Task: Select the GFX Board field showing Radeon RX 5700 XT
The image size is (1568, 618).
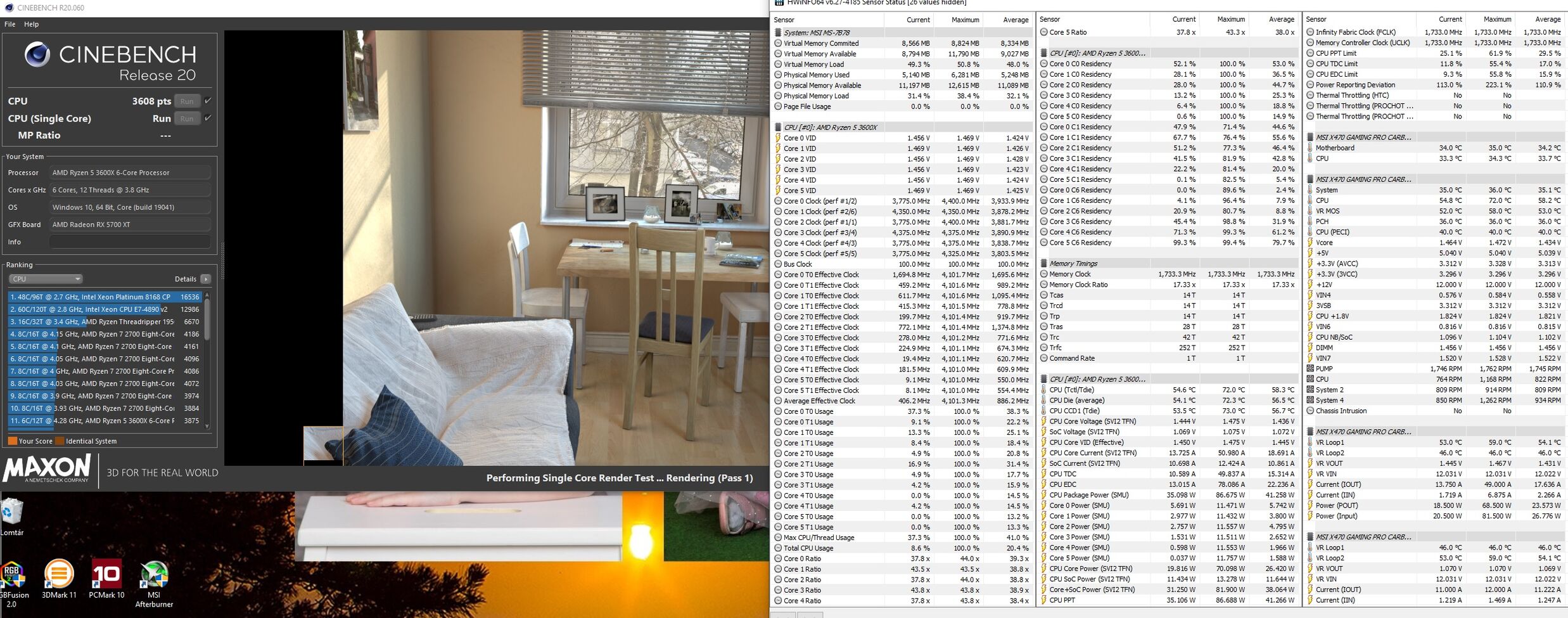Action: [130, 224]
